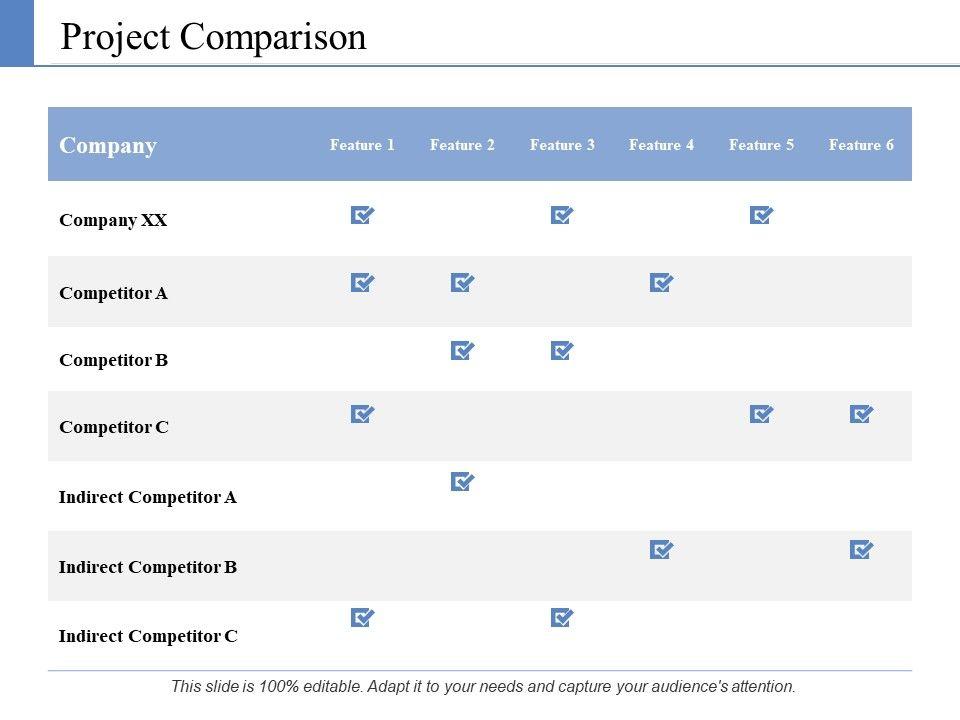Click the Project Comparison title text
This screenshot has width=960, height=720.
[x=213, y=37]
